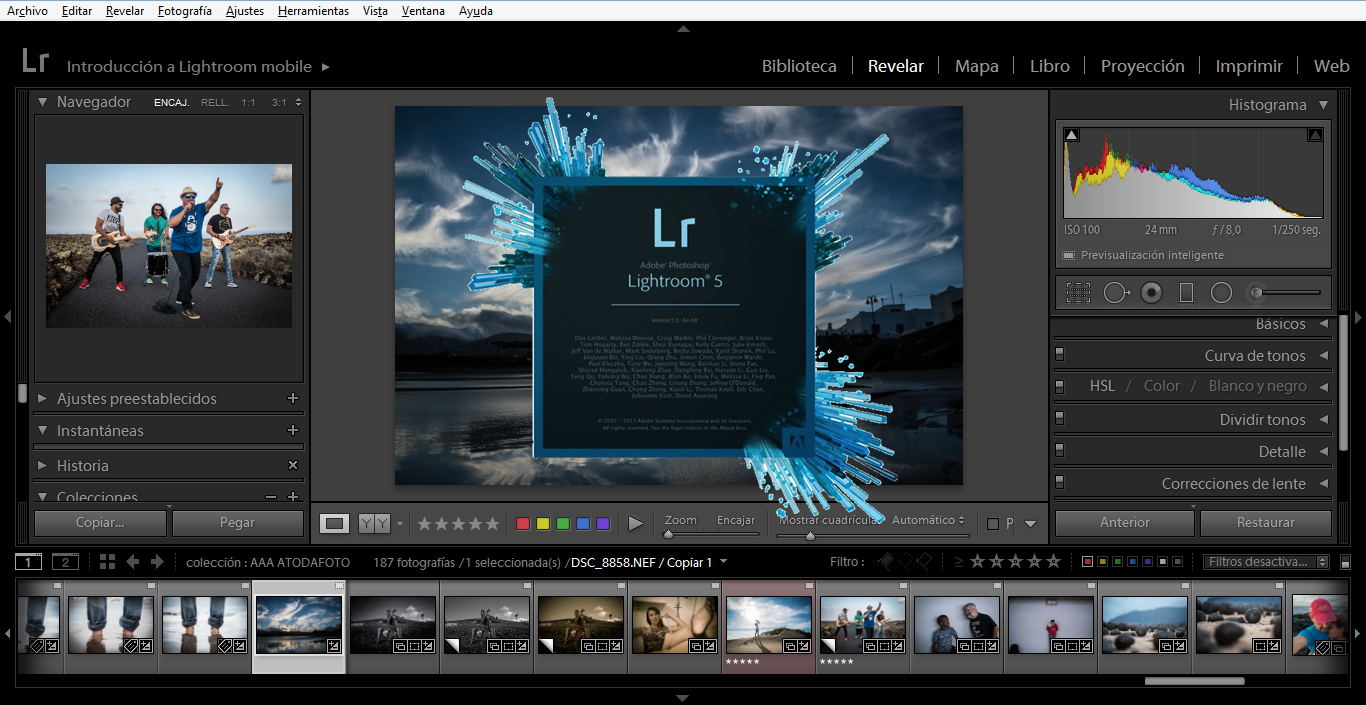Activate the spot removal tool

(1116, 293)
